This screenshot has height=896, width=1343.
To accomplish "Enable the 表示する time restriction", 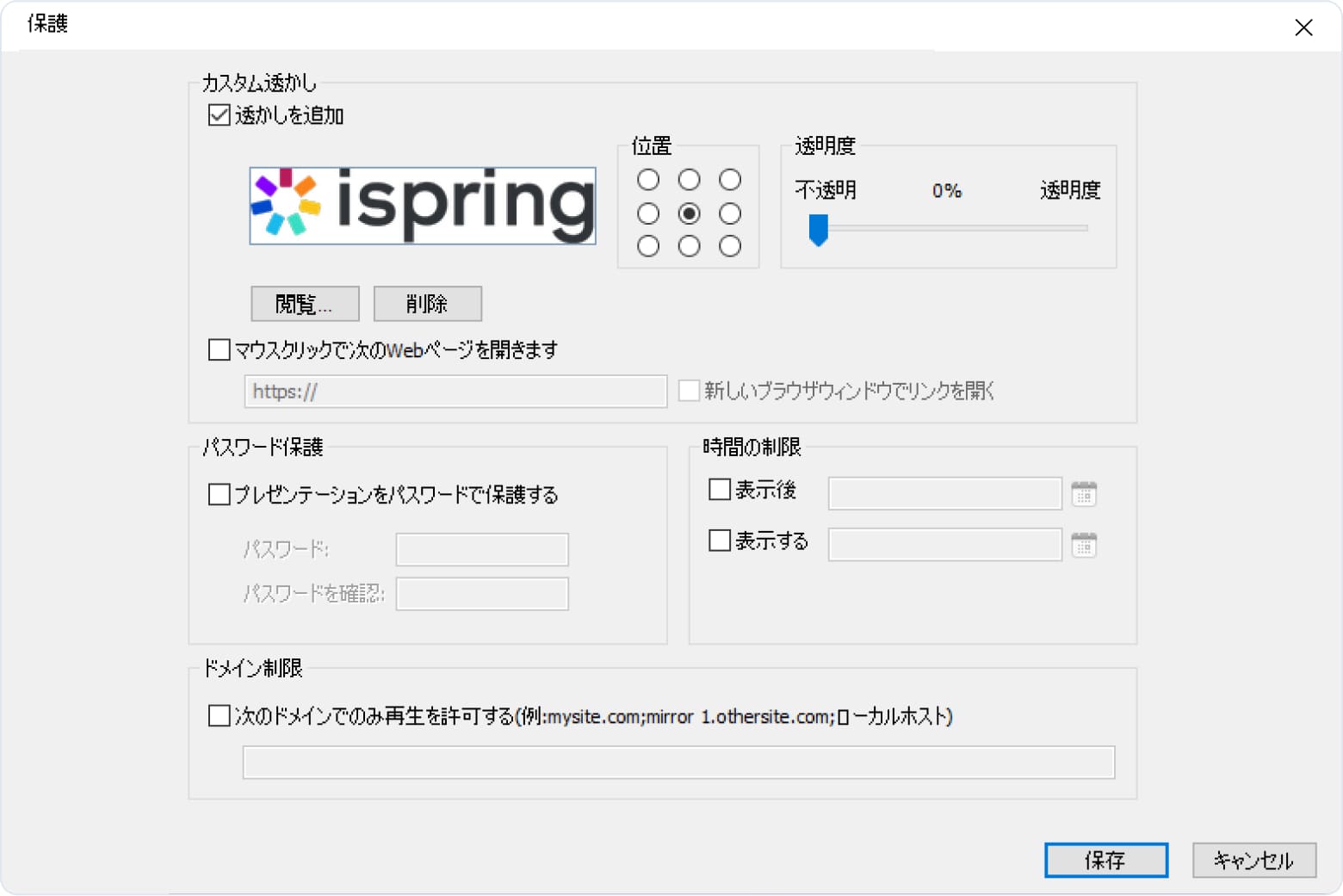I will click(719, 540).
